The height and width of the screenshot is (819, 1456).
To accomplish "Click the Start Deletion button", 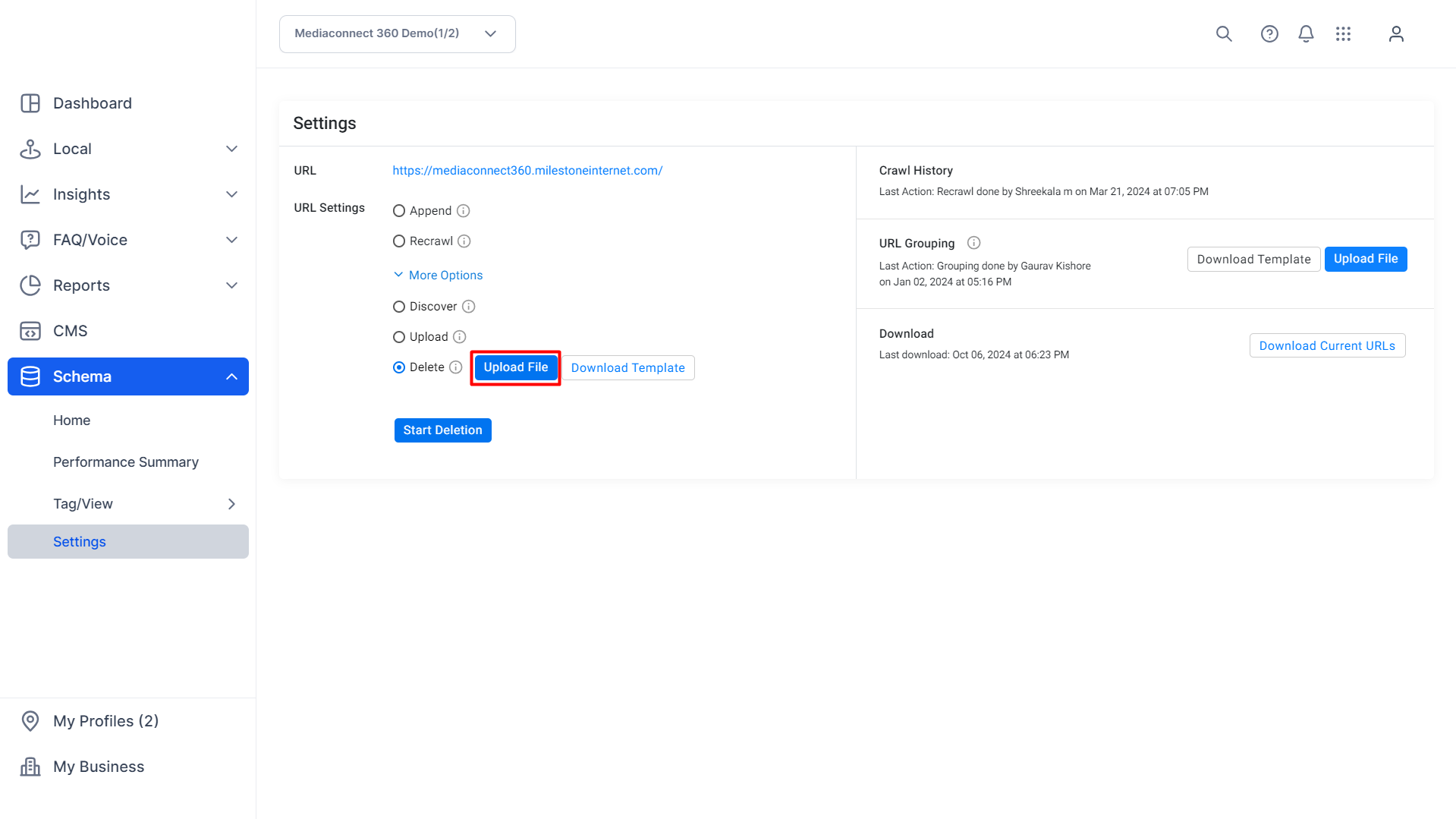I will [443, 430].
